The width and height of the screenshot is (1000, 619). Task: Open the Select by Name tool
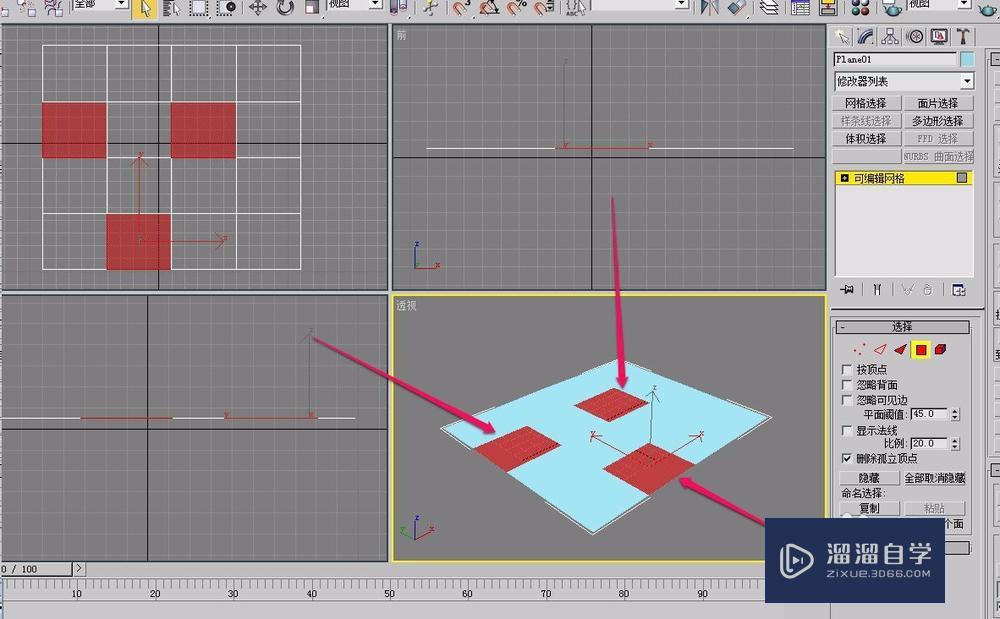[x=172, y=8]
